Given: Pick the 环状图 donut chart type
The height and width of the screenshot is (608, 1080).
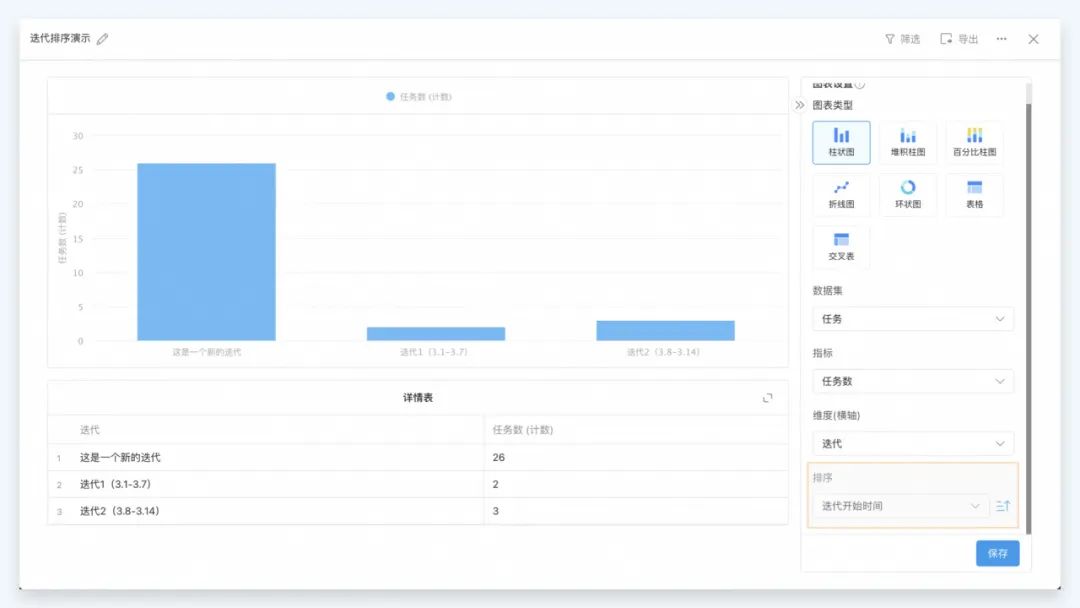Looking at the screenshot, I should coord(908,195).
